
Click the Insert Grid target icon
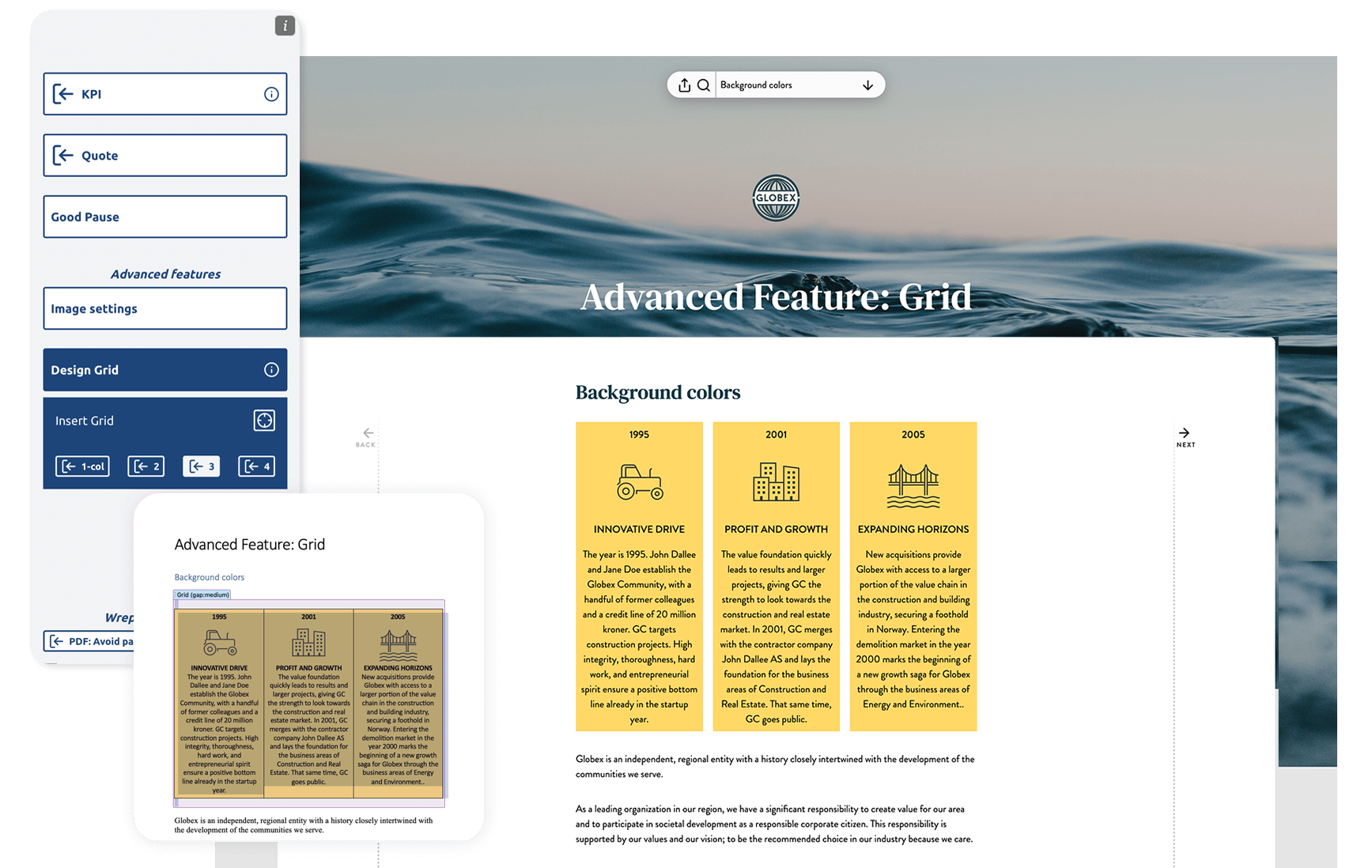point(264,421)
